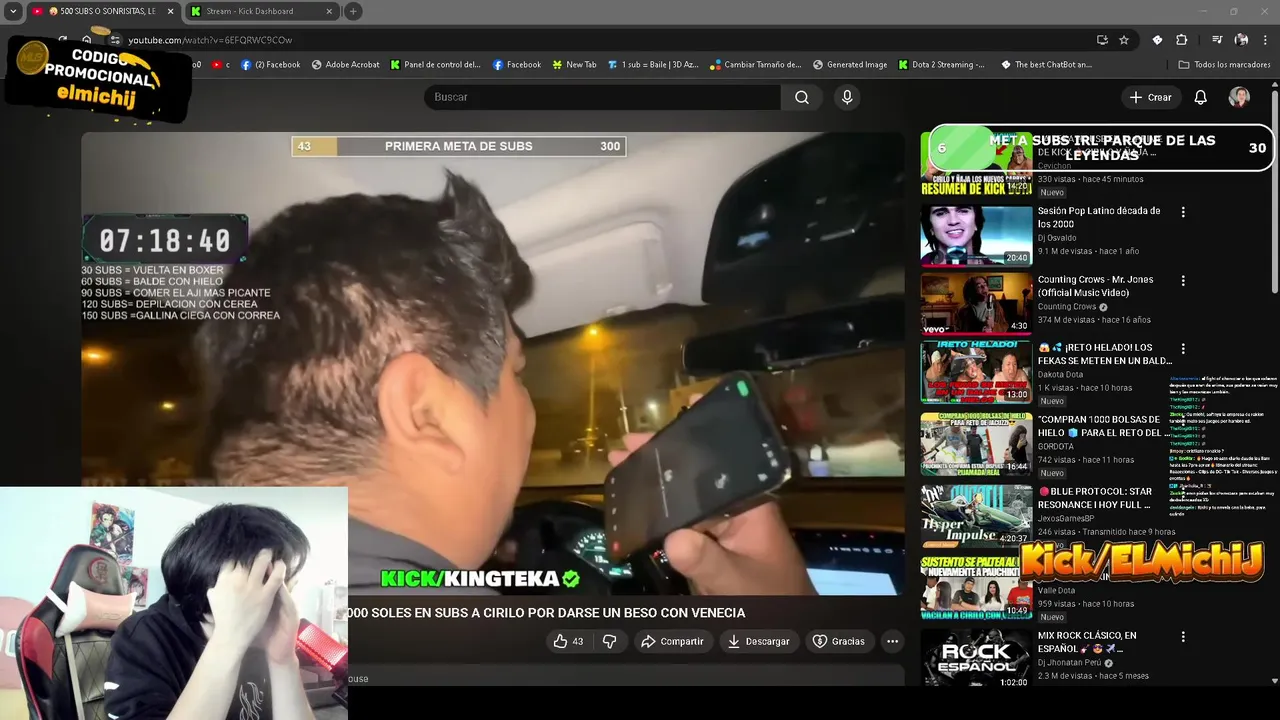Click the 'MIX ROCK CLÁSICO, EN ESPAÑOL' title
The width and height of the screenshot is (1280, 720).
(x=1087, y=642)
